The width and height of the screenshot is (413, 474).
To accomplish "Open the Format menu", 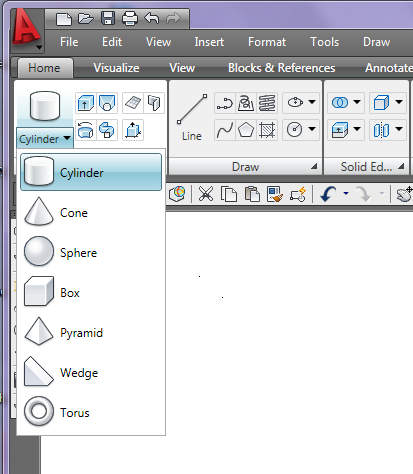I will (267, 42).
